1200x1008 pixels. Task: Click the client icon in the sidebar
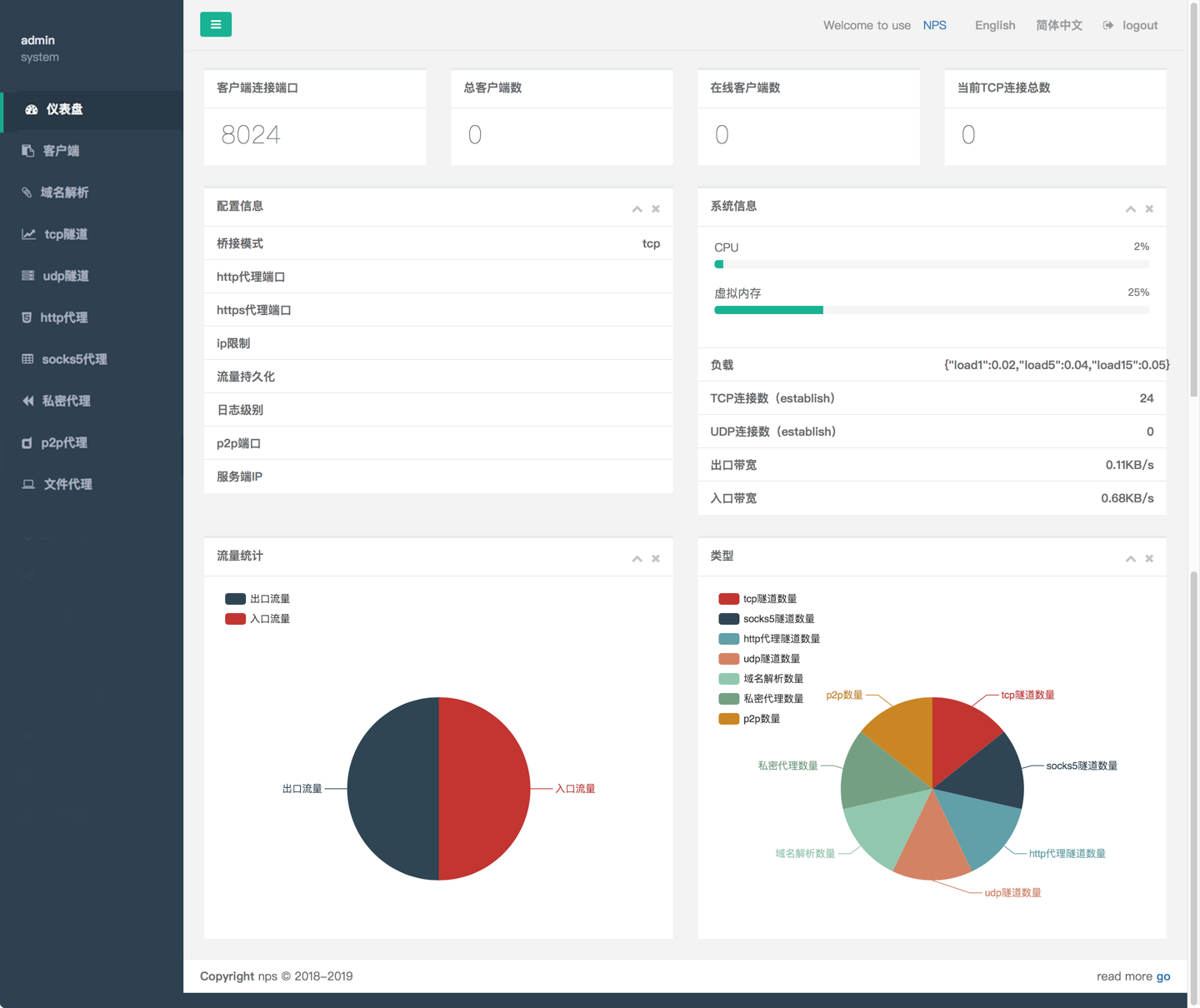point(28,151)
